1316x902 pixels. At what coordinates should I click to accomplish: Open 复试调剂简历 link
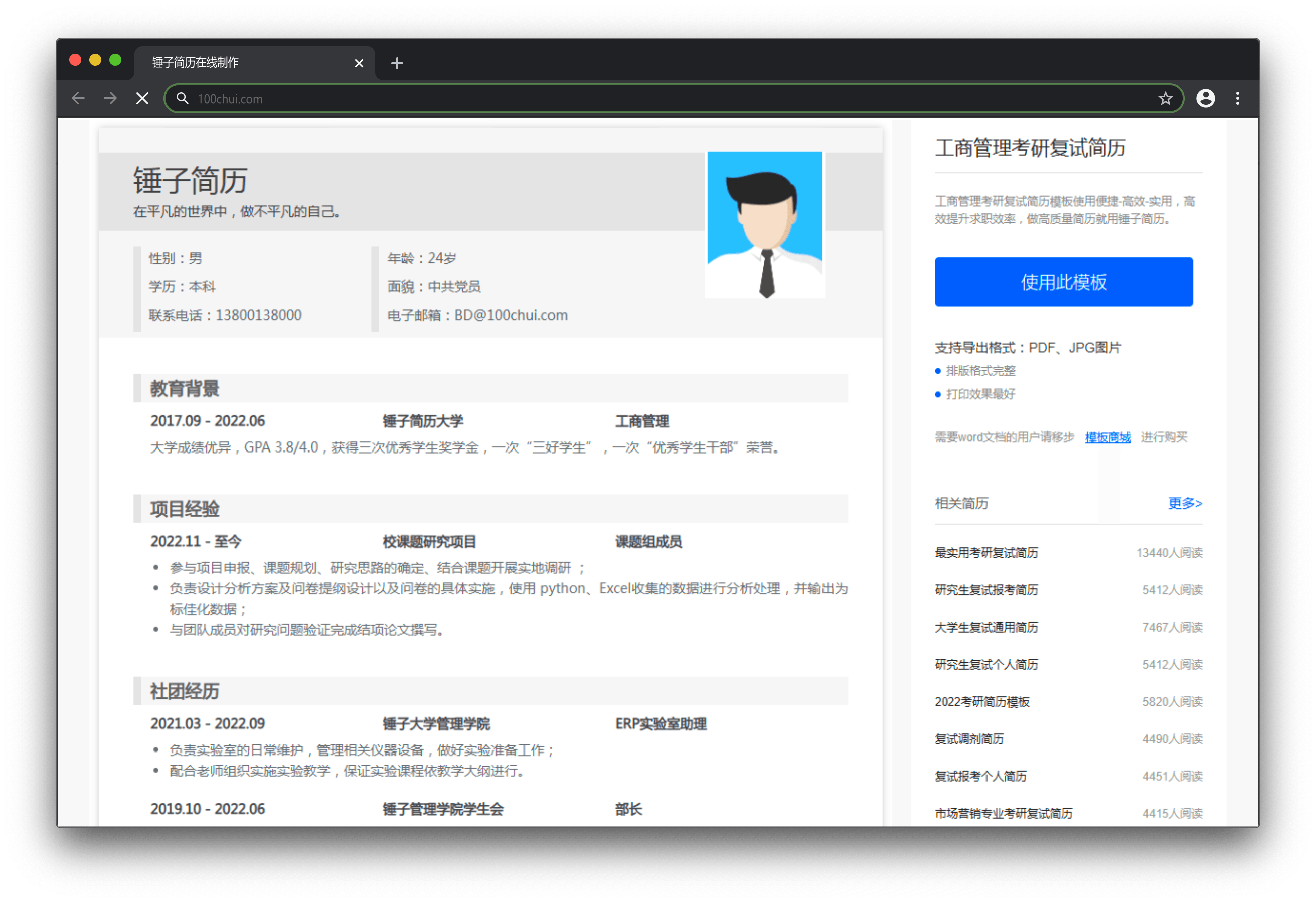(969, 739)
